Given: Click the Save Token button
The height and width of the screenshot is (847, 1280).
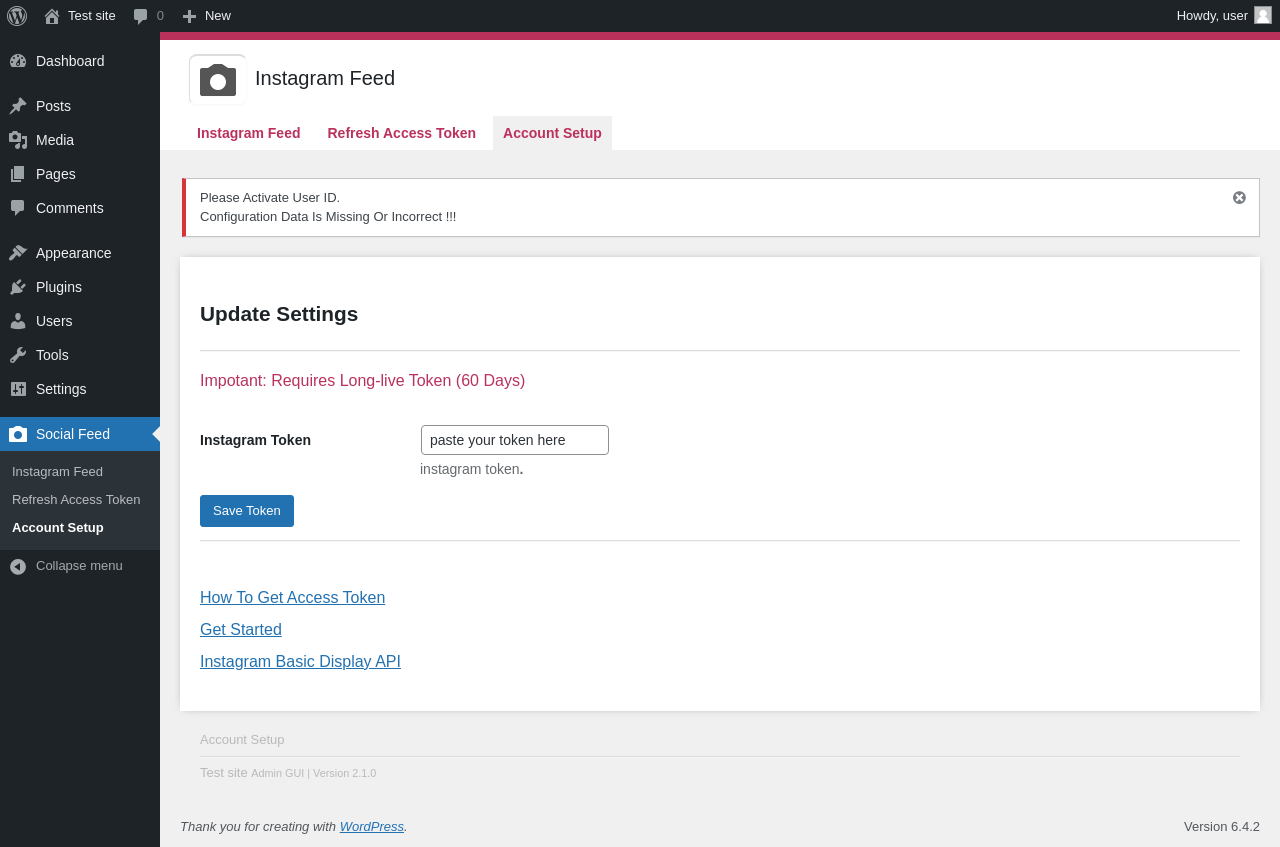Looking at the screenshot, I should [247, 511].
